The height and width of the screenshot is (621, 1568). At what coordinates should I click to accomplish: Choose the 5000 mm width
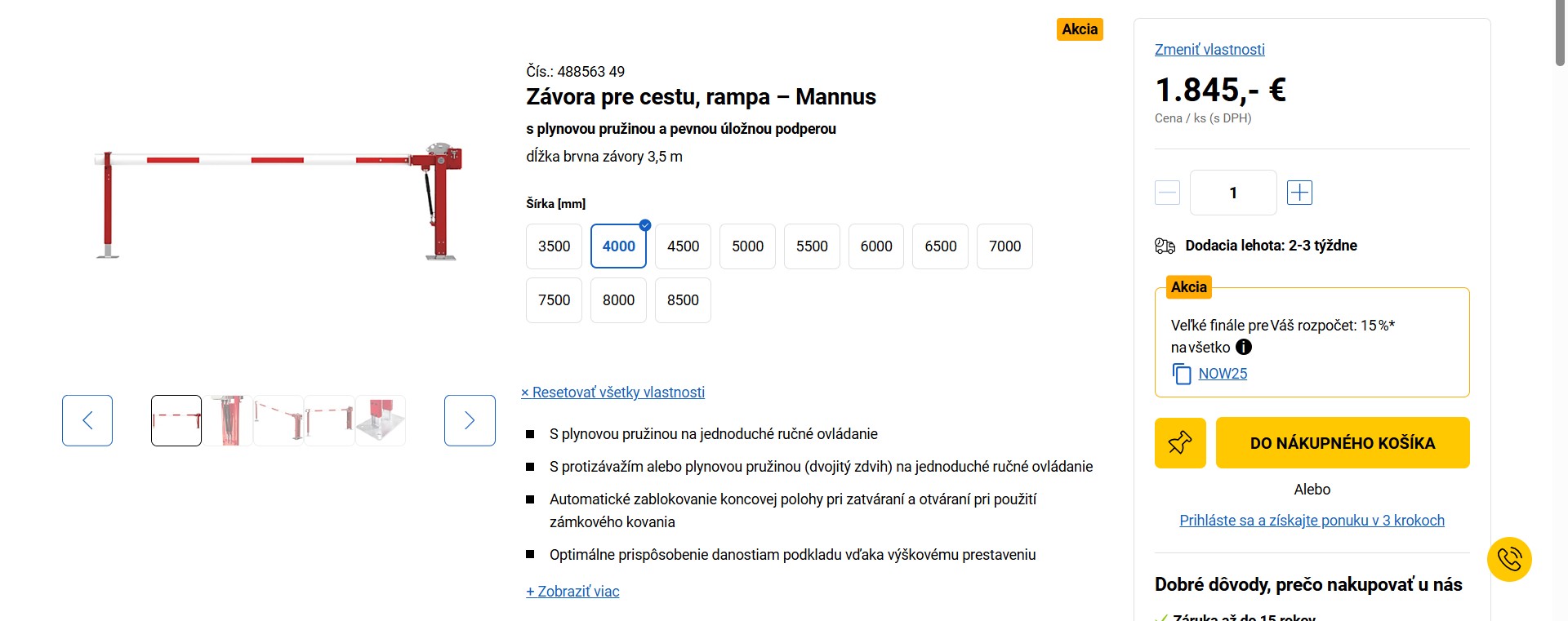[747, 246]
